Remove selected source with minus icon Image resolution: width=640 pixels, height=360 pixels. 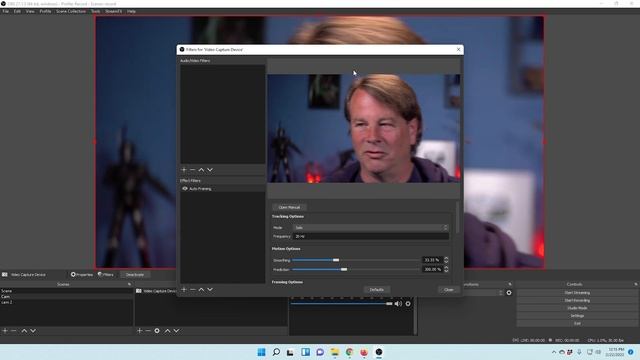(x=148, y=331)
